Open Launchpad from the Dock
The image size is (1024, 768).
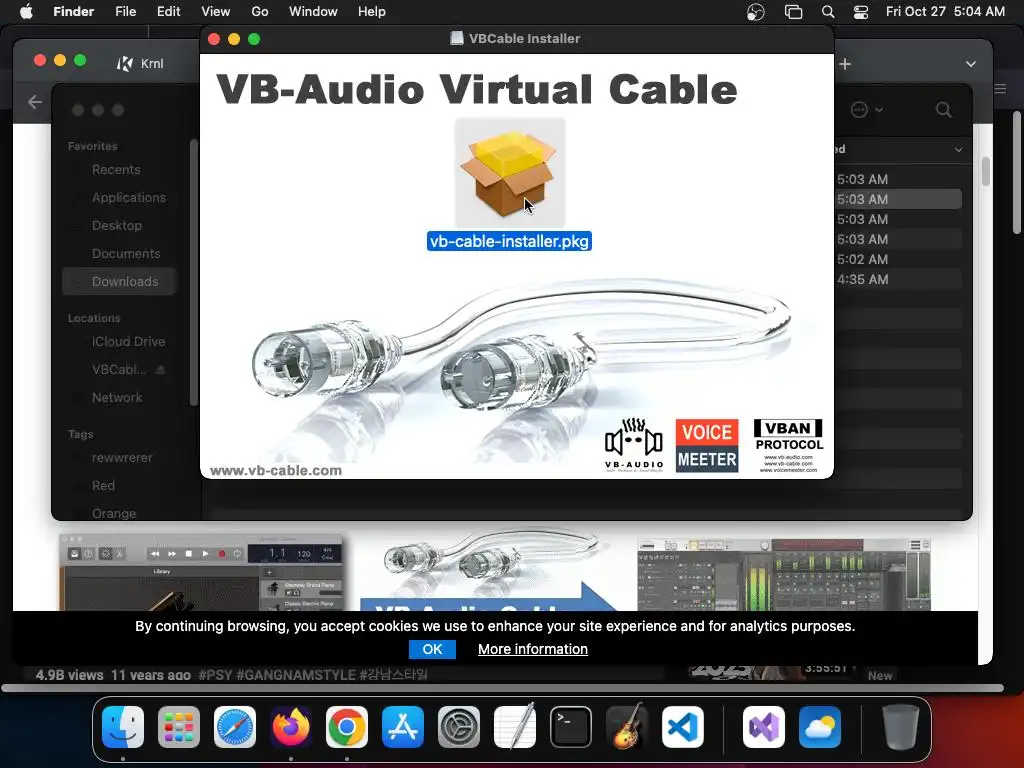[x=179, y=727]
